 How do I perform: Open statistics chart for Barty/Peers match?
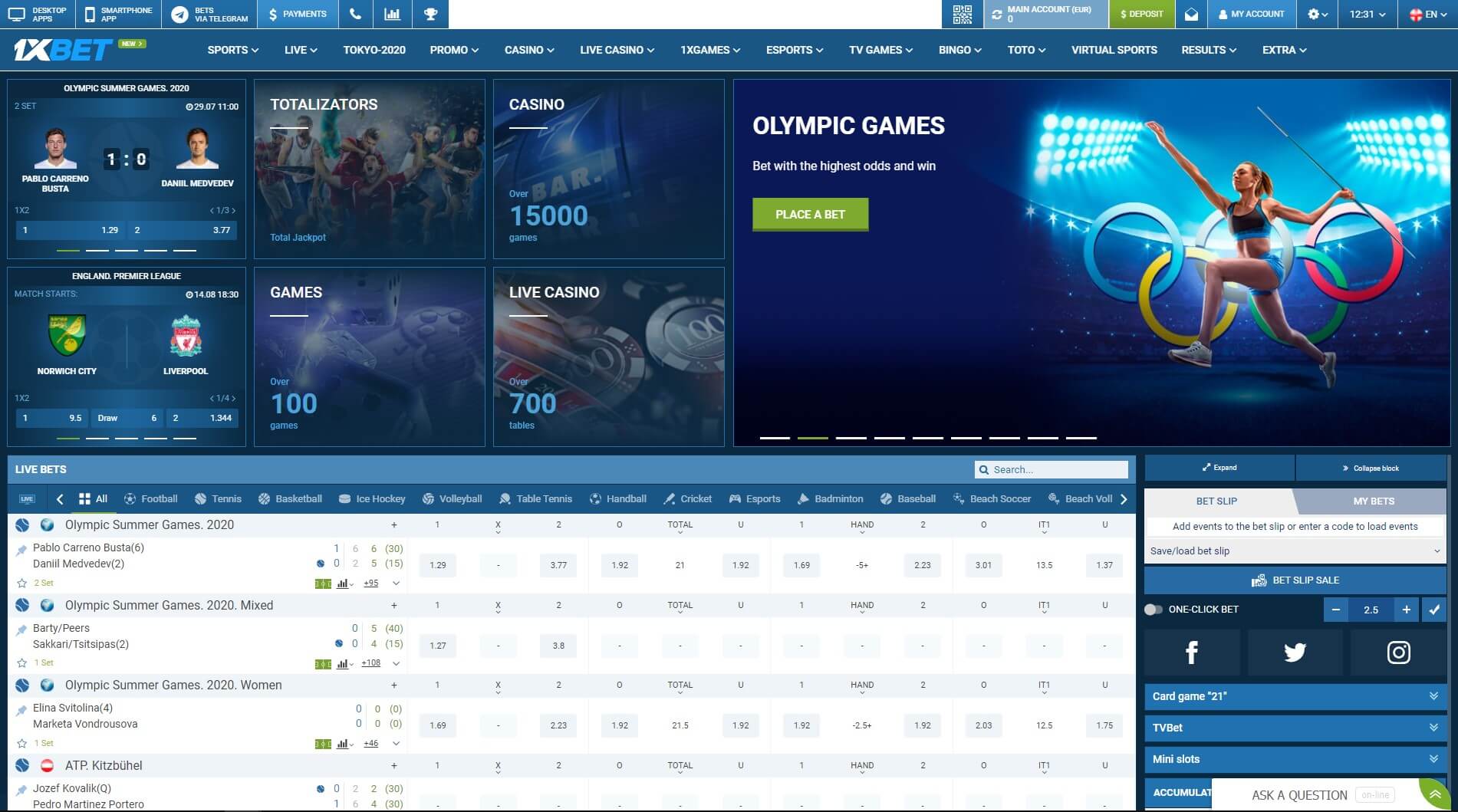pyautogui.click(x=344, y=663)
